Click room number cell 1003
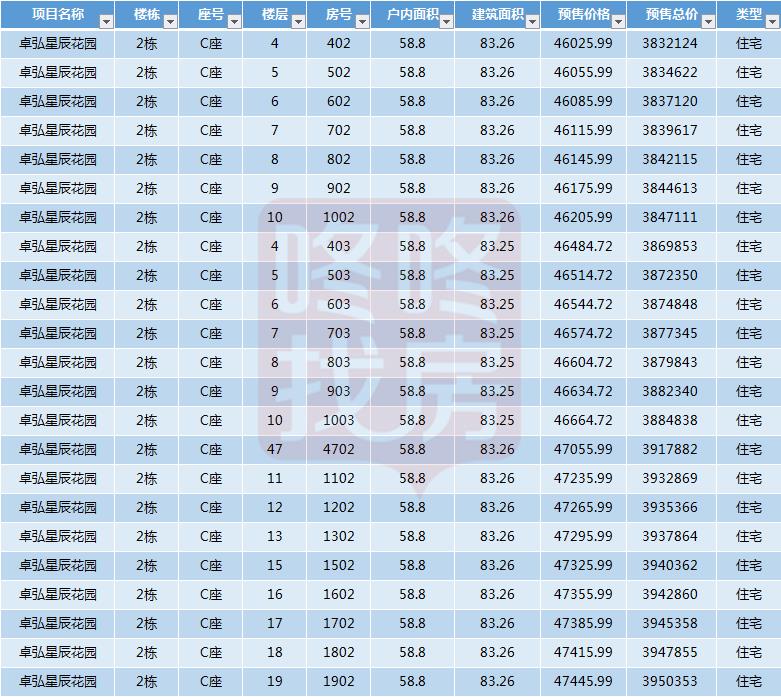Viewport: 781px width, 697px height. click(x=339, y=420)
